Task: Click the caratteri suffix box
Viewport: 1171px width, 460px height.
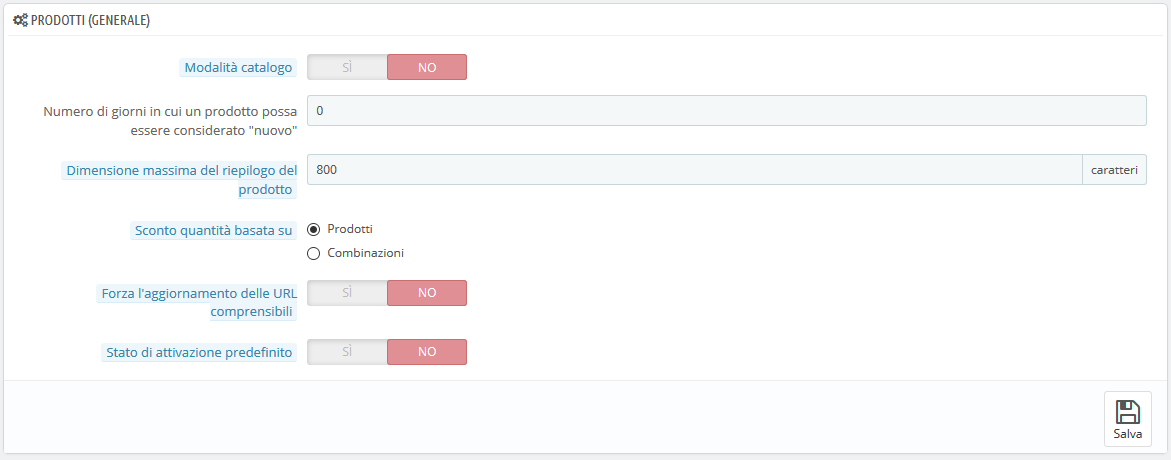Action: click(1114, 170)
